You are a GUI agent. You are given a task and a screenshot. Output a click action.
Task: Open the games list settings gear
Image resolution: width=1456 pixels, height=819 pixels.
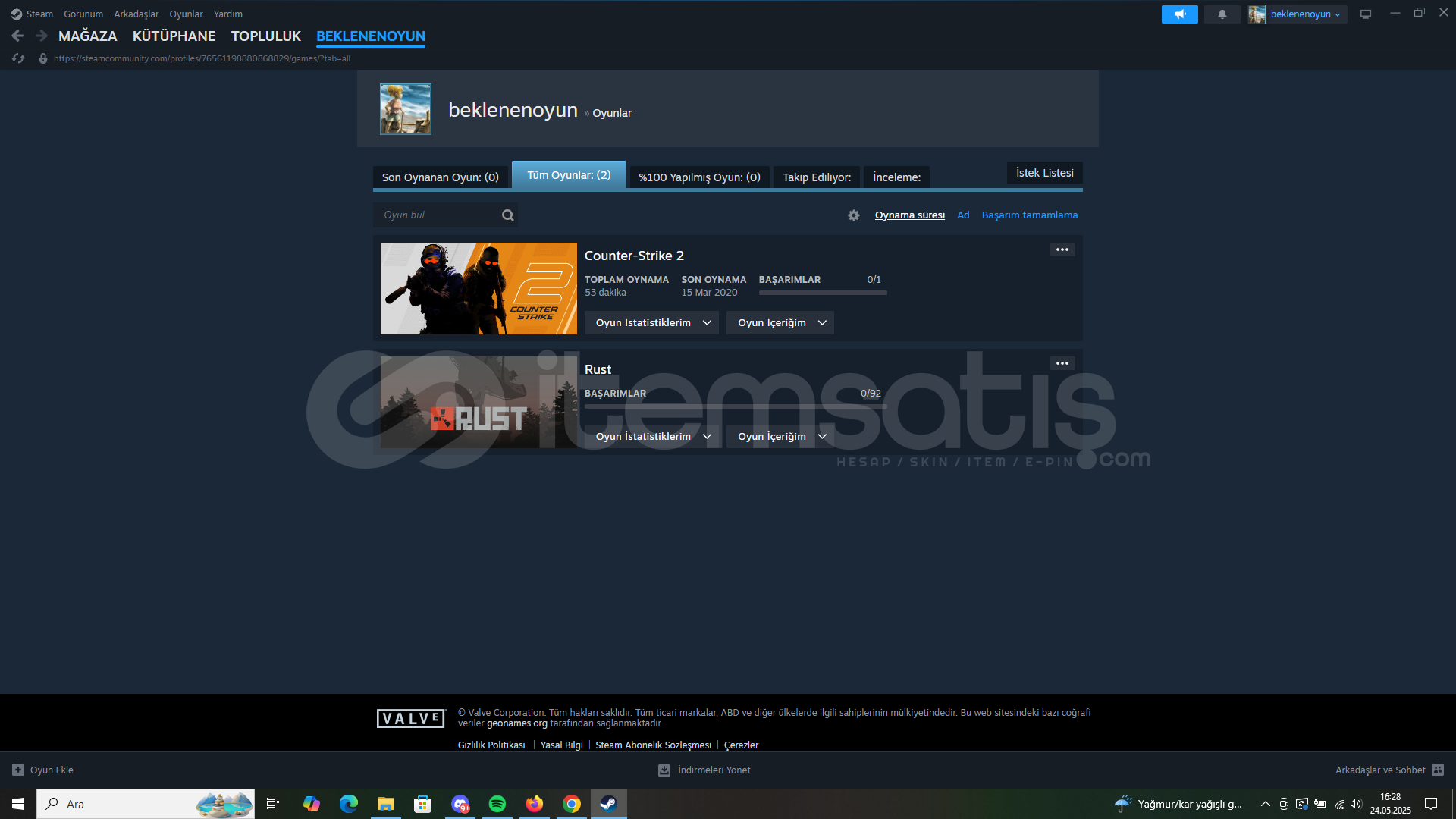(x=854, y=215)
